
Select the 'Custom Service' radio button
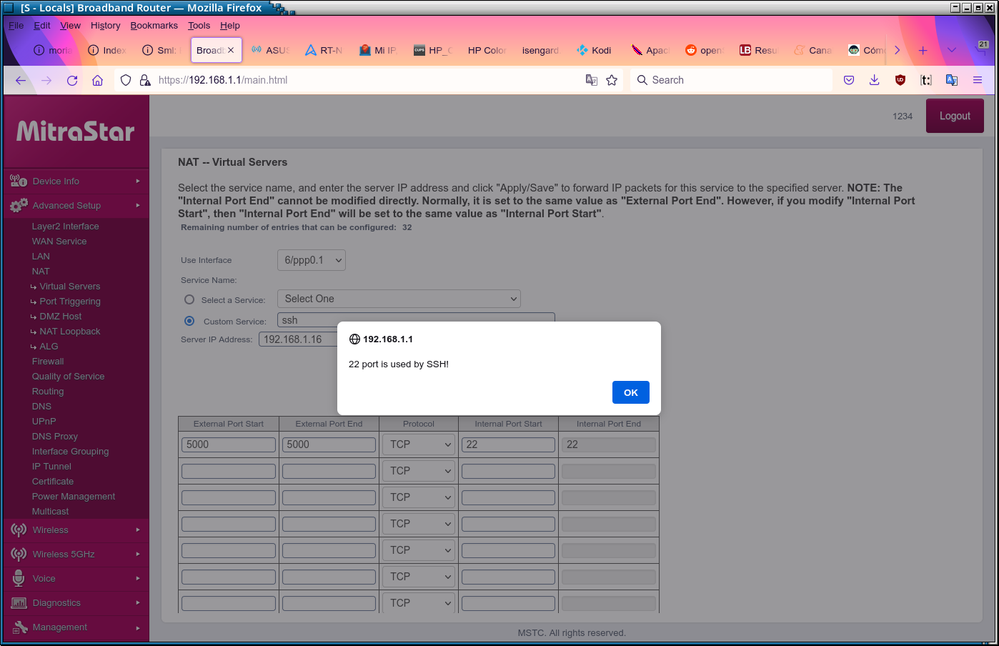189,321
